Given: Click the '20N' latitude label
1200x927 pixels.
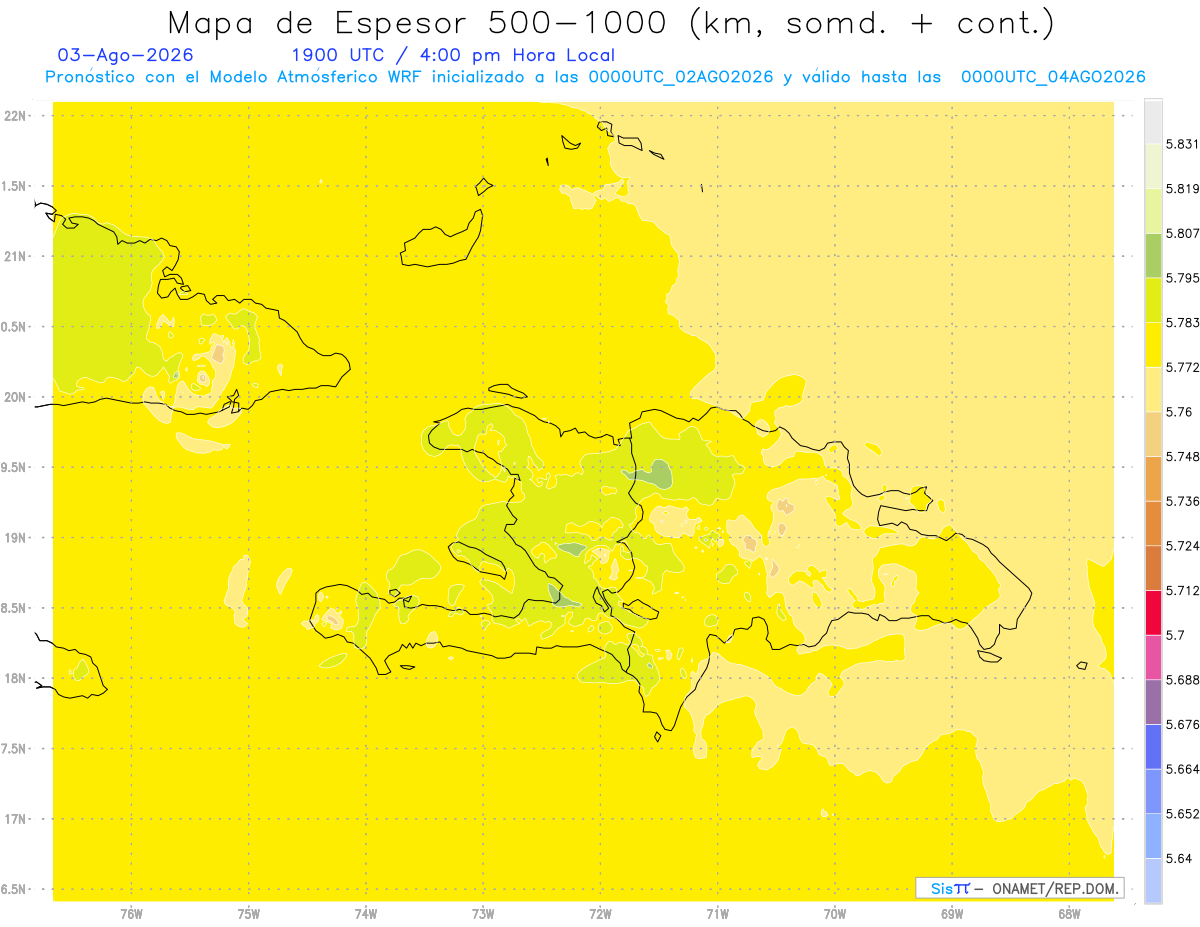Looking at the screenshot, I should pyautogui.click(x=14, y=397).
